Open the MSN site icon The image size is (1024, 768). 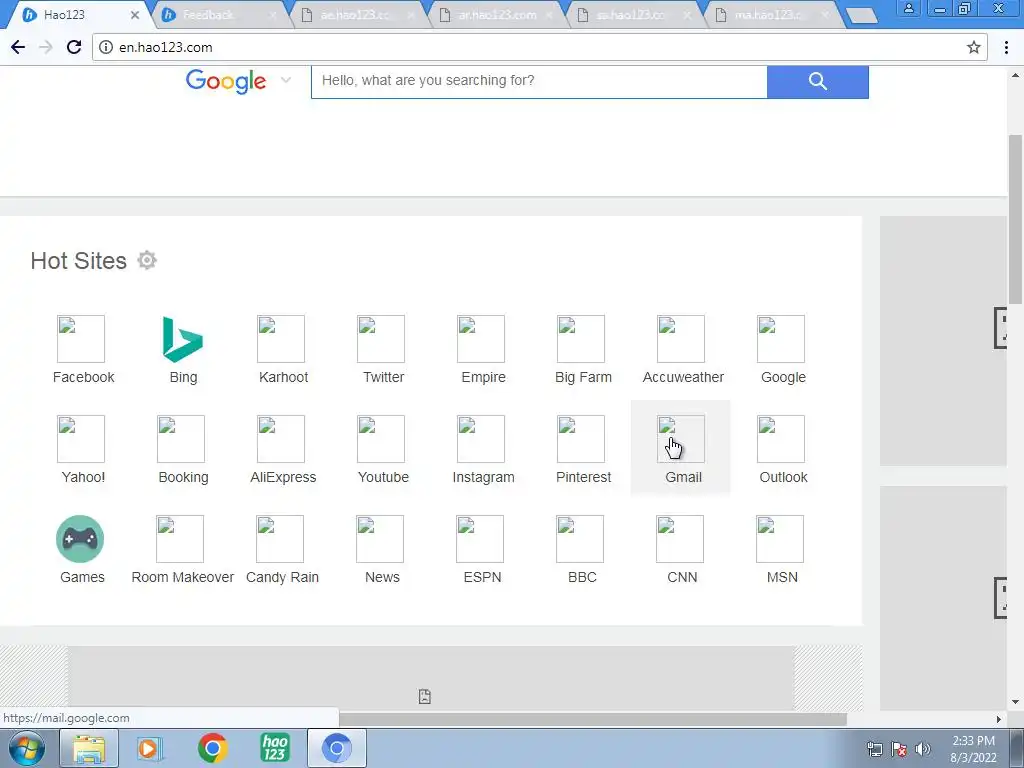[780, 539]
